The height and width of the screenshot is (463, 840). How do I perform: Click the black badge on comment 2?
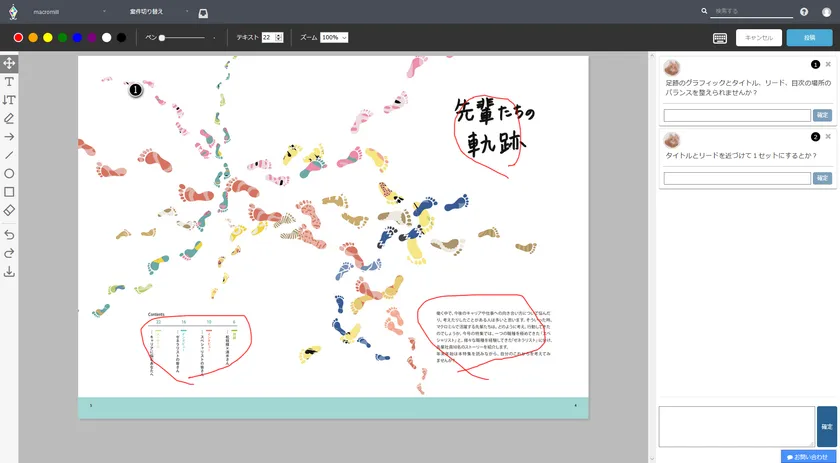point(815,137)
